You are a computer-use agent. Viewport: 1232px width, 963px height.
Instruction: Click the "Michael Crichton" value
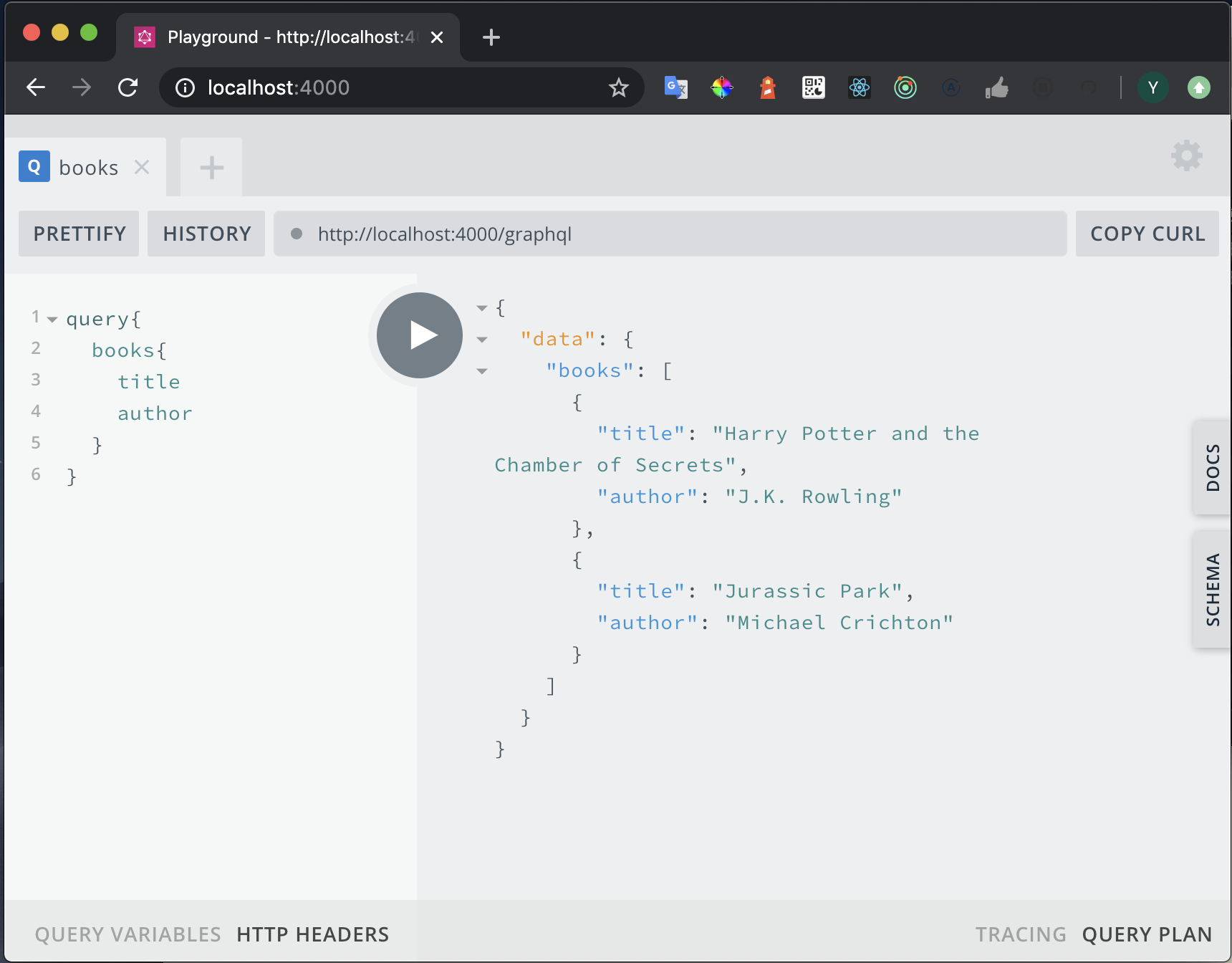coord(839,623)
